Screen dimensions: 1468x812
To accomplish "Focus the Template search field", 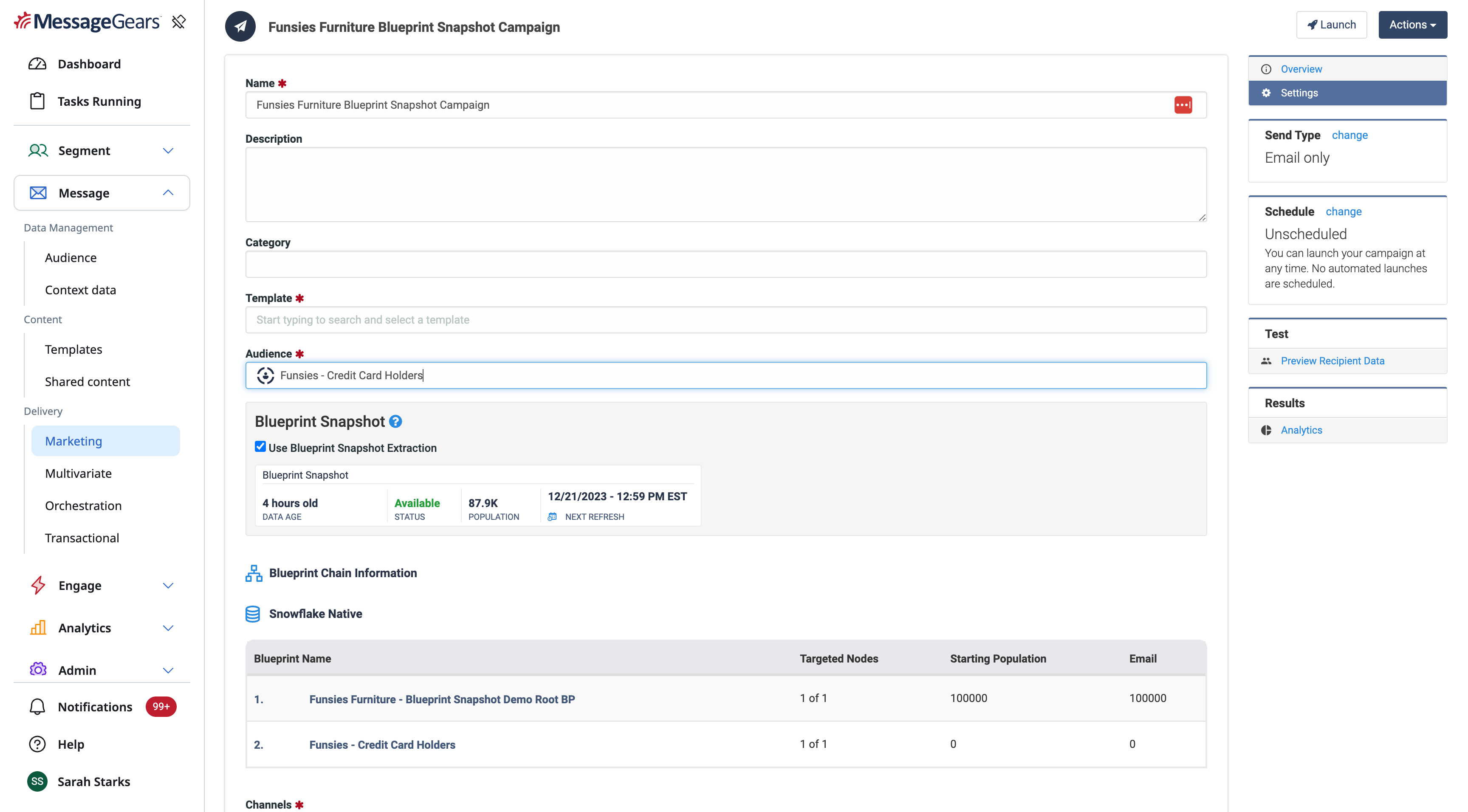I will [x=726, y=320].
